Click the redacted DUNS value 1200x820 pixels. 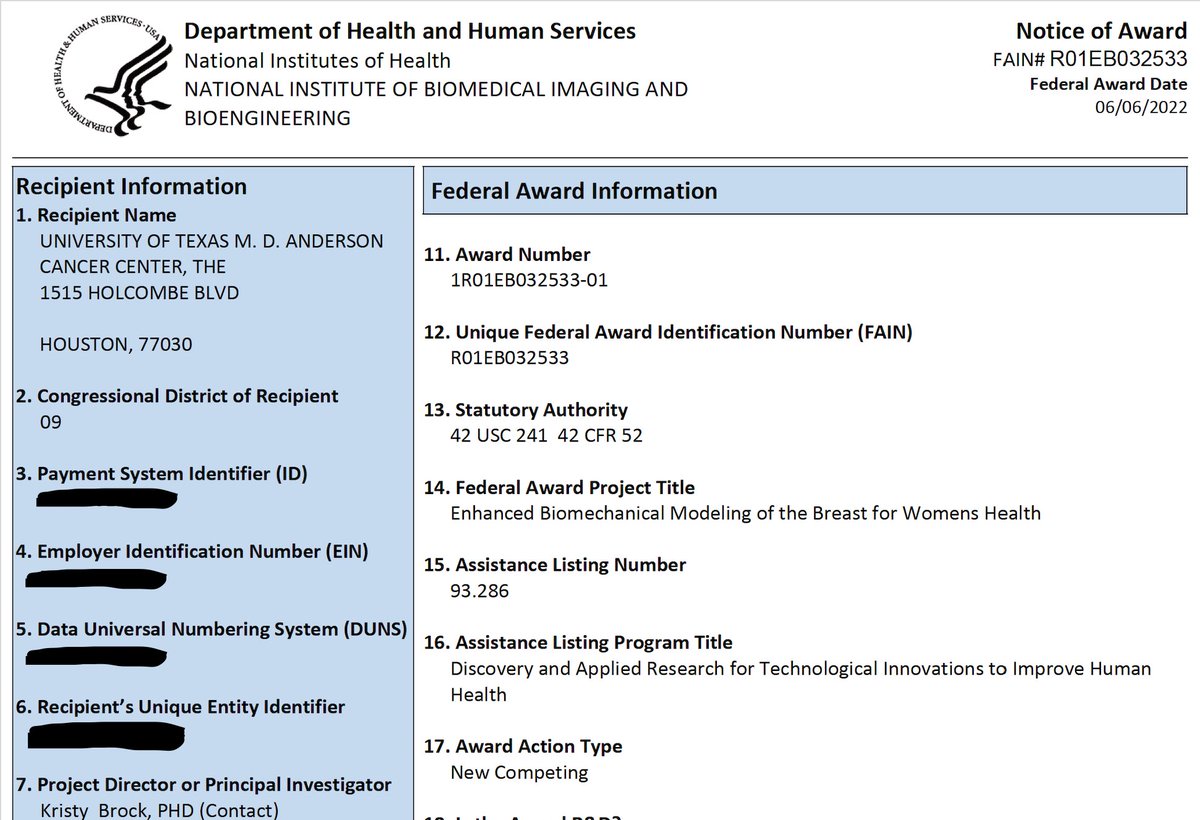[96, 656]
